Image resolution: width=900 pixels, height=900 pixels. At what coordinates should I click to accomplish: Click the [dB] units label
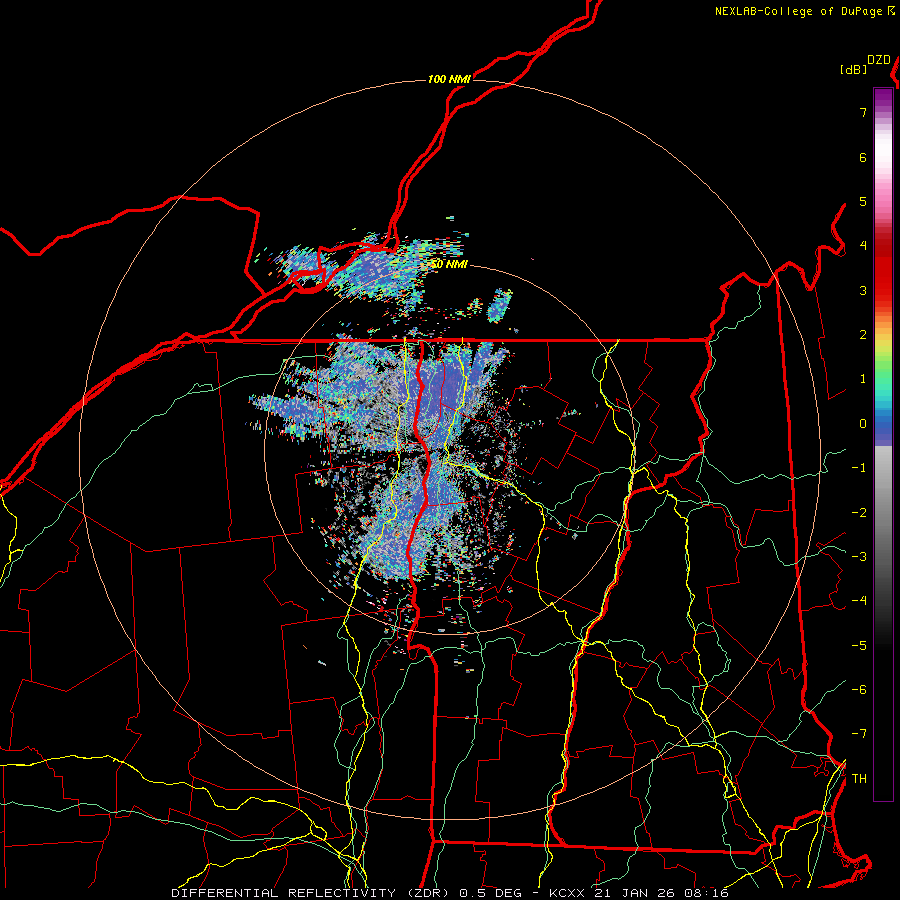[x=853, y=69]
